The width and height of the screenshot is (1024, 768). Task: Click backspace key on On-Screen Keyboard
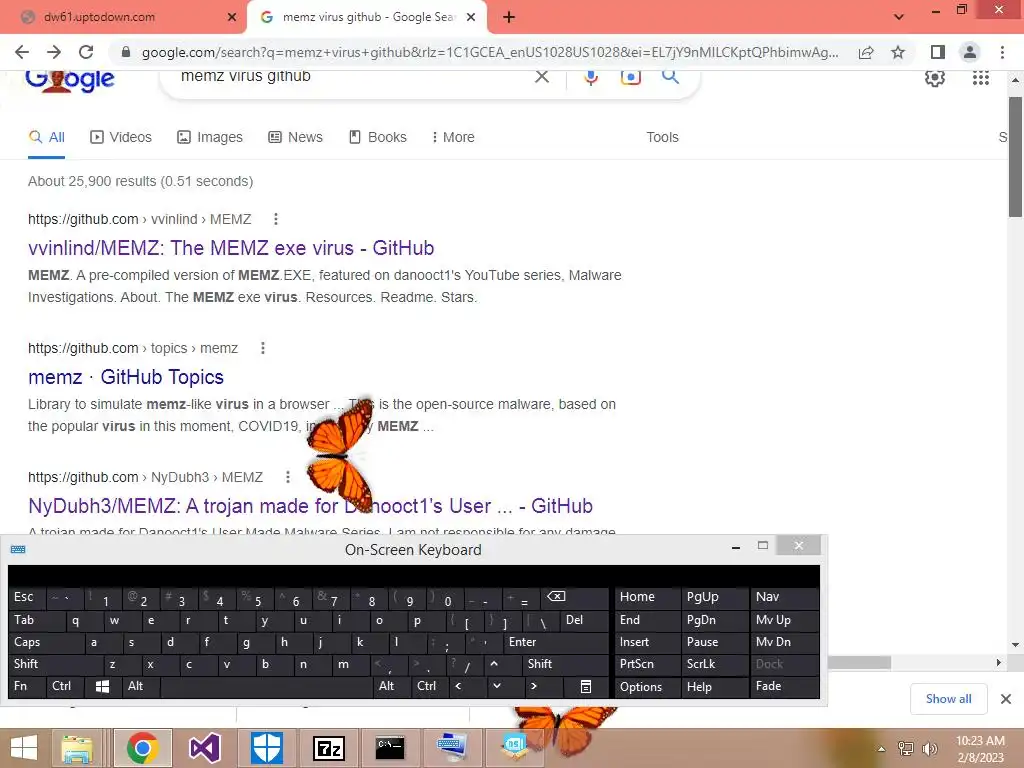tap(575, 597)
